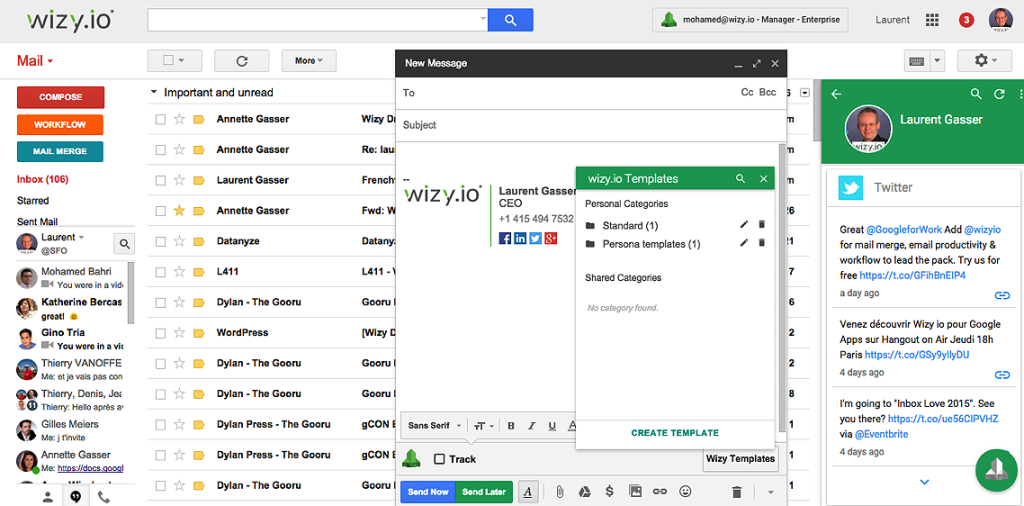Screen dimensions: 1024x506
Task: Collapse the Important and unread section
Action: (x=154, y=93)
